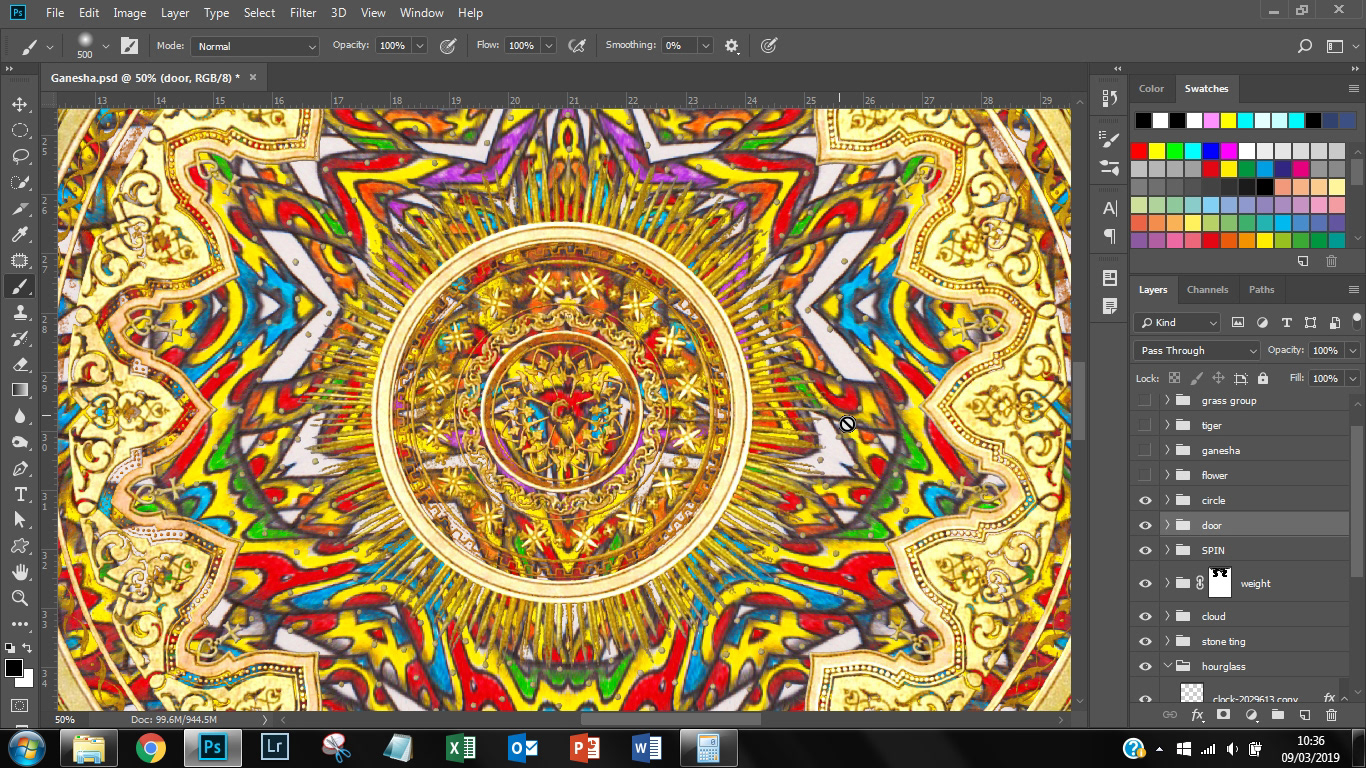Image resolution: width=1366 pixels, height=768 pixels.
Task: Hide the circle group
Action: [1145, 500]
